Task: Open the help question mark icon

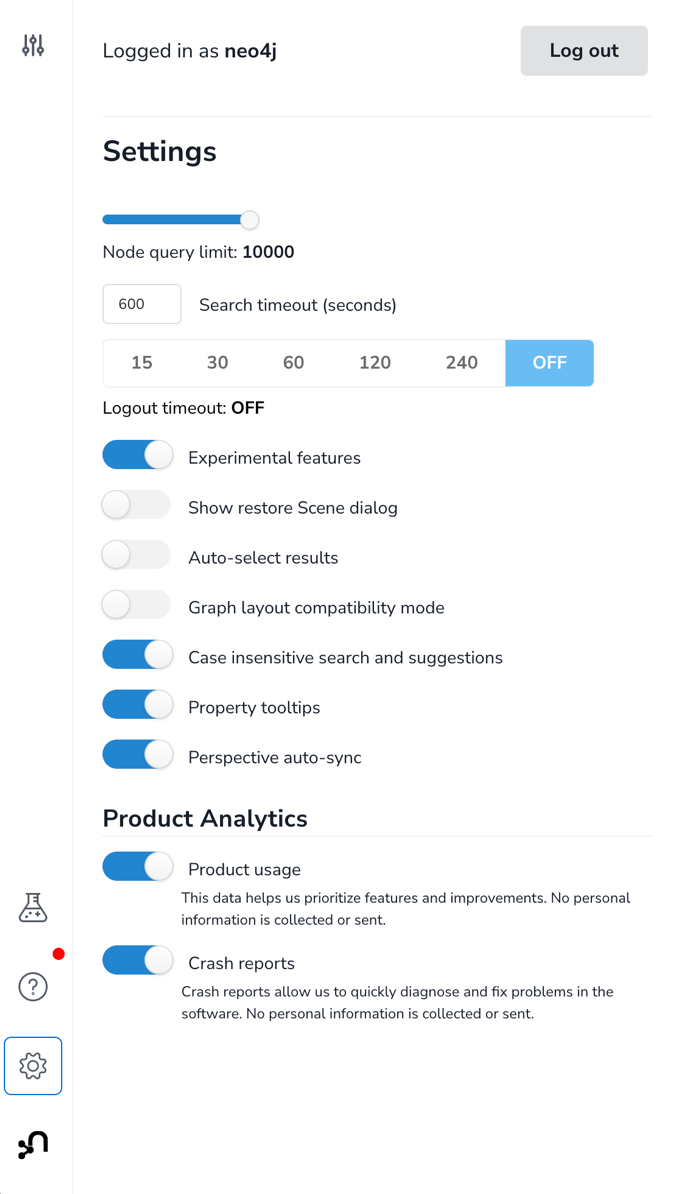Action: pos(33,987)
